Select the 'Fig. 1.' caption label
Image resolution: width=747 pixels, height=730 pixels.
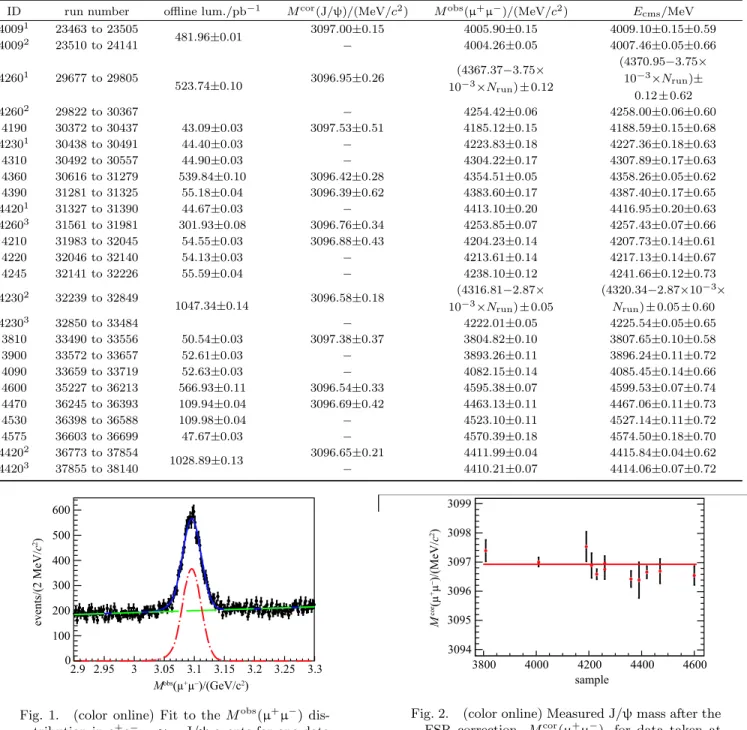[39, 715]
